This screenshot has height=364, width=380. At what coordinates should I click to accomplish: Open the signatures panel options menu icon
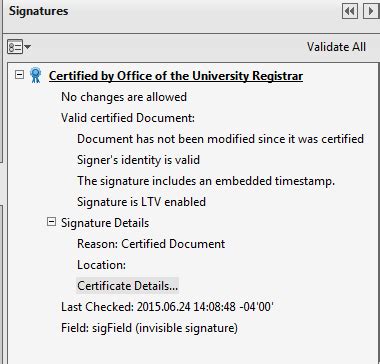pos(15,47)
